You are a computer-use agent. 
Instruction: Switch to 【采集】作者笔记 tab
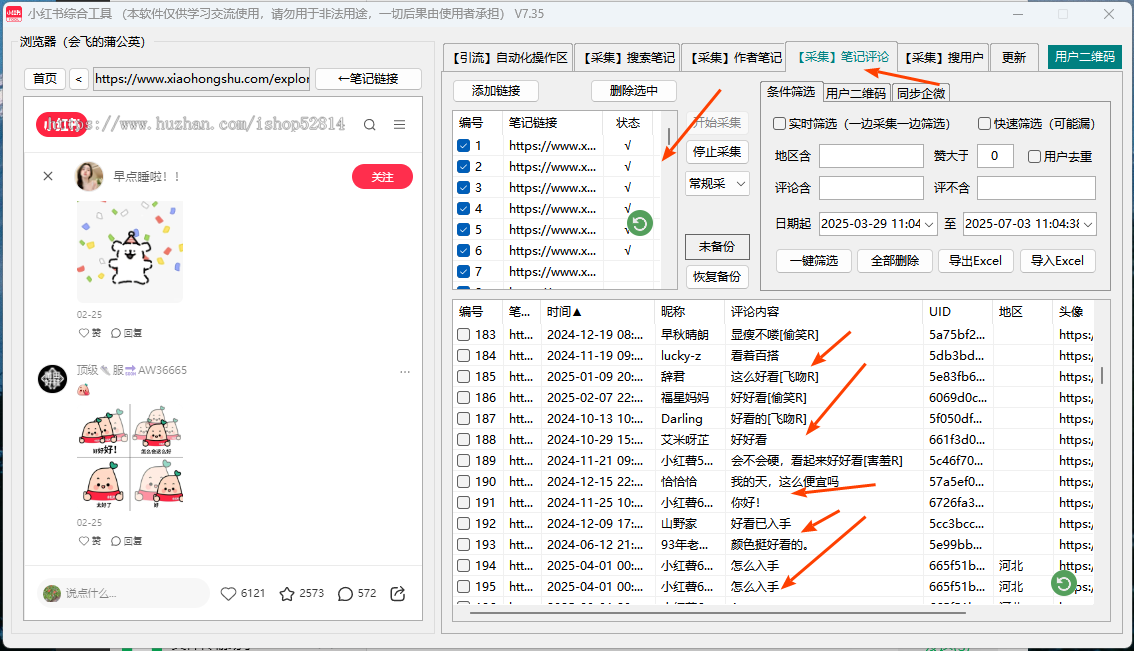point(735,57)
